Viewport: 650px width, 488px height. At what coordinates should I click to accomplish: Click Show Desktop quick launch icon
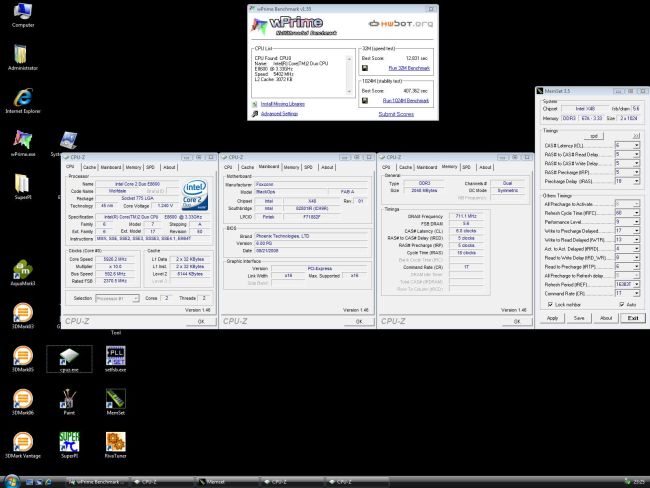[29, 482]
